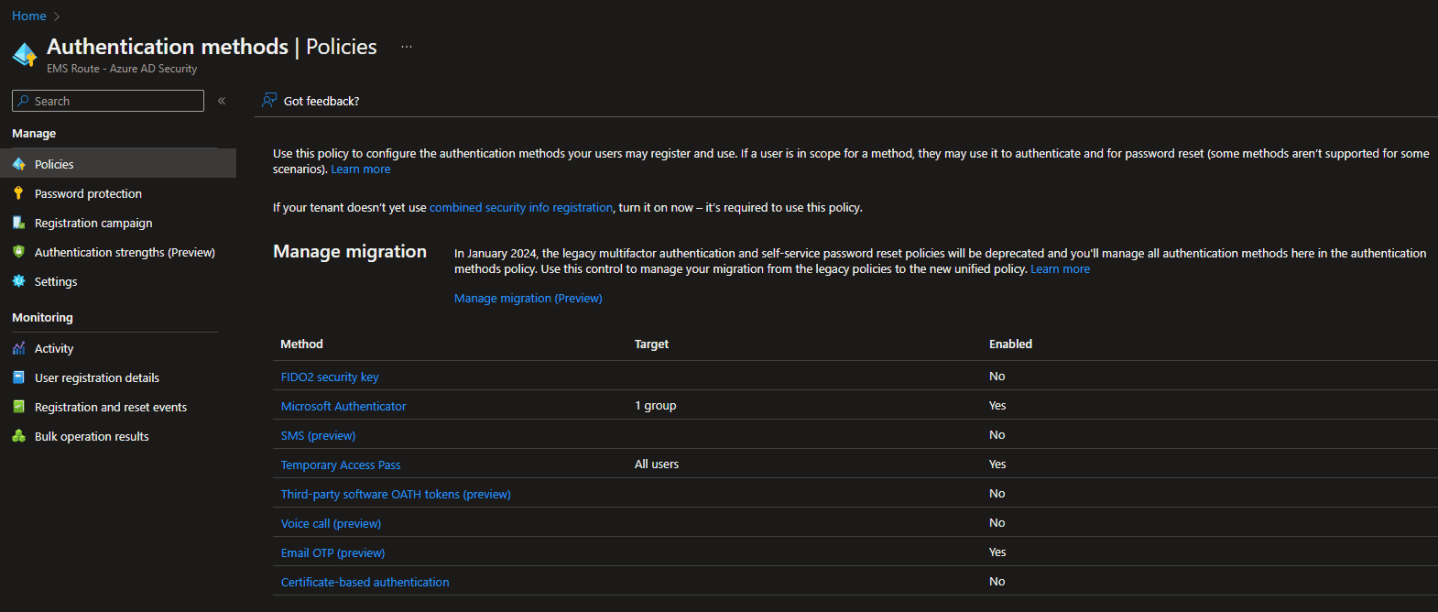The image size is (1438, 612).
Task: Open SMS (preview) method
Action: coord(318,435)
